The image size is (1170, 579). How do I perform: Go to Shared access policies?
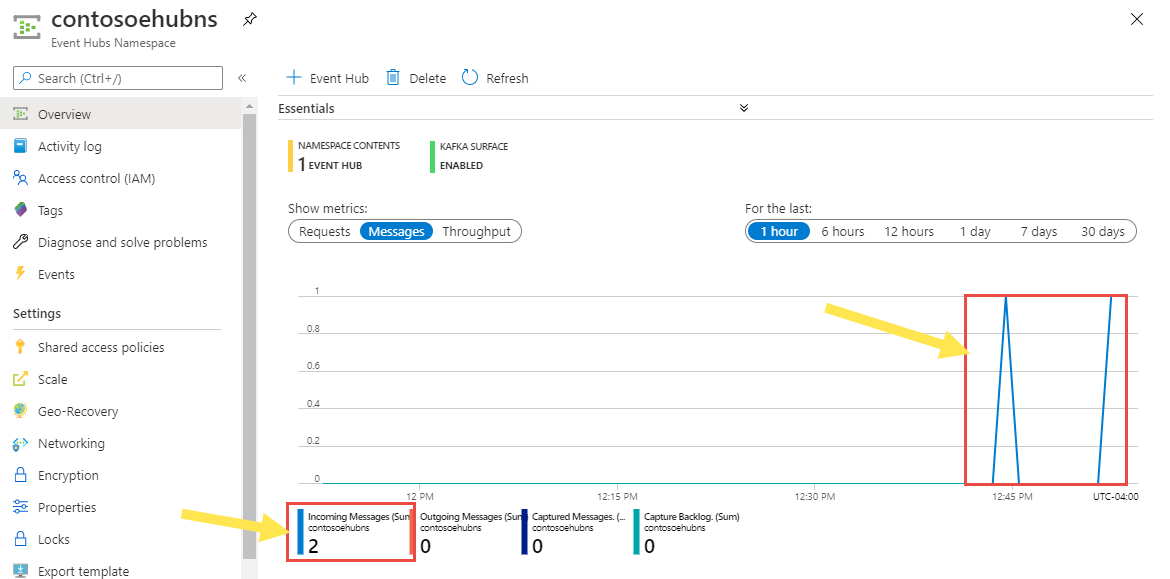point(100,347)
